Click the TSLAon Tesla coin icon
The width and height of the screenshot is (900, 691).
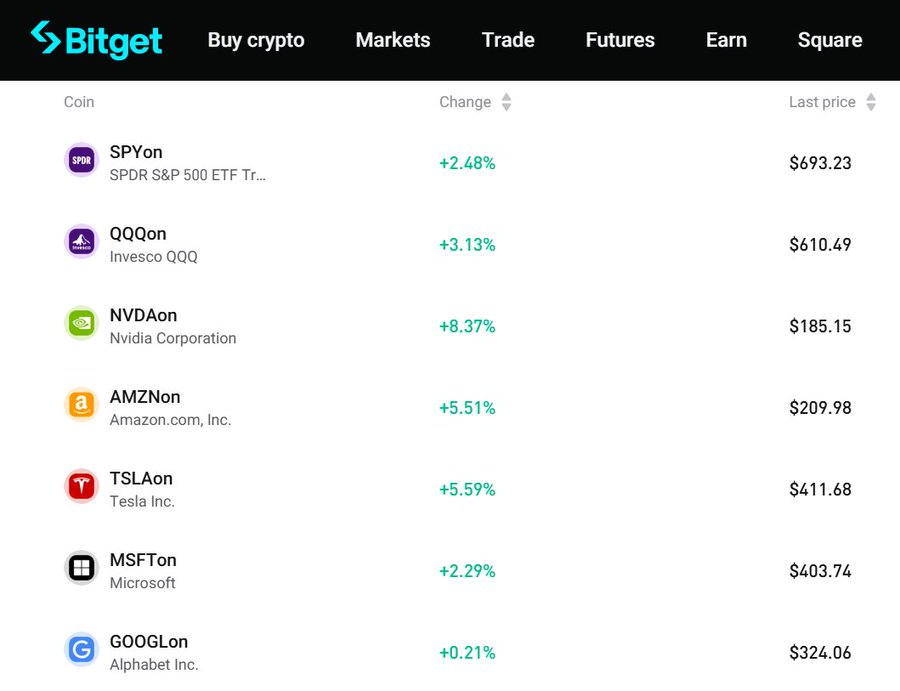coord(81,487)
